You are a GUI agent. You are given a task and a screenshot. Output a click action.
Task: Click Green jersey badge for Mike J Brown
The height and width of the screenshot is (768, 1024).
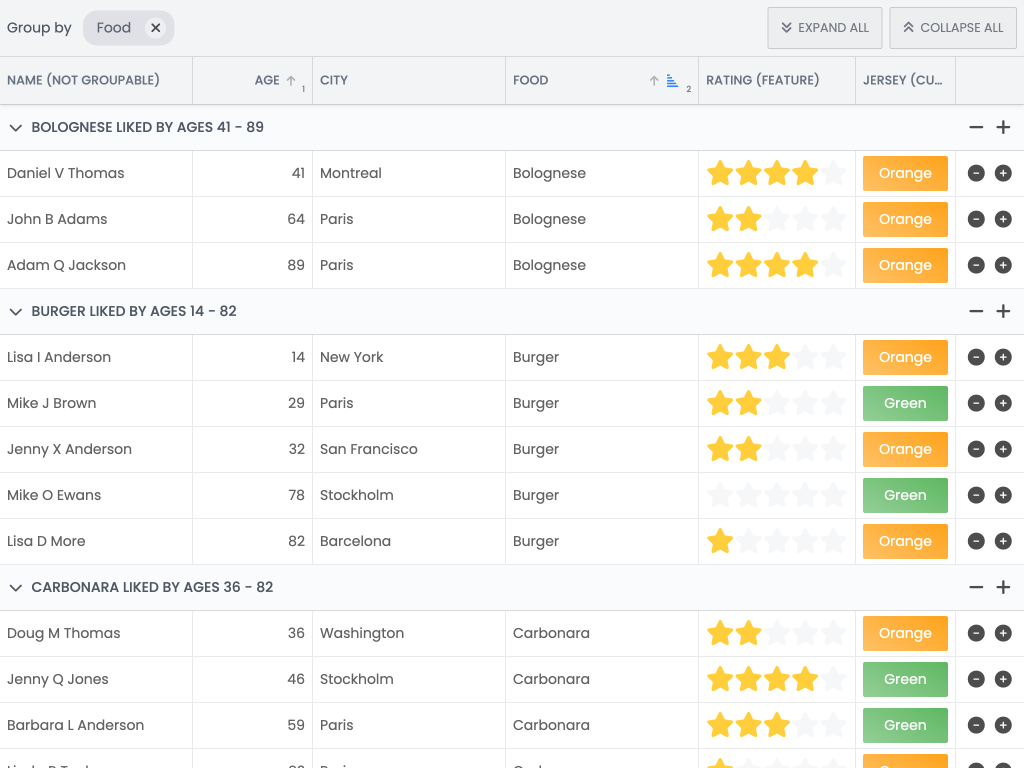pos(905,404)
